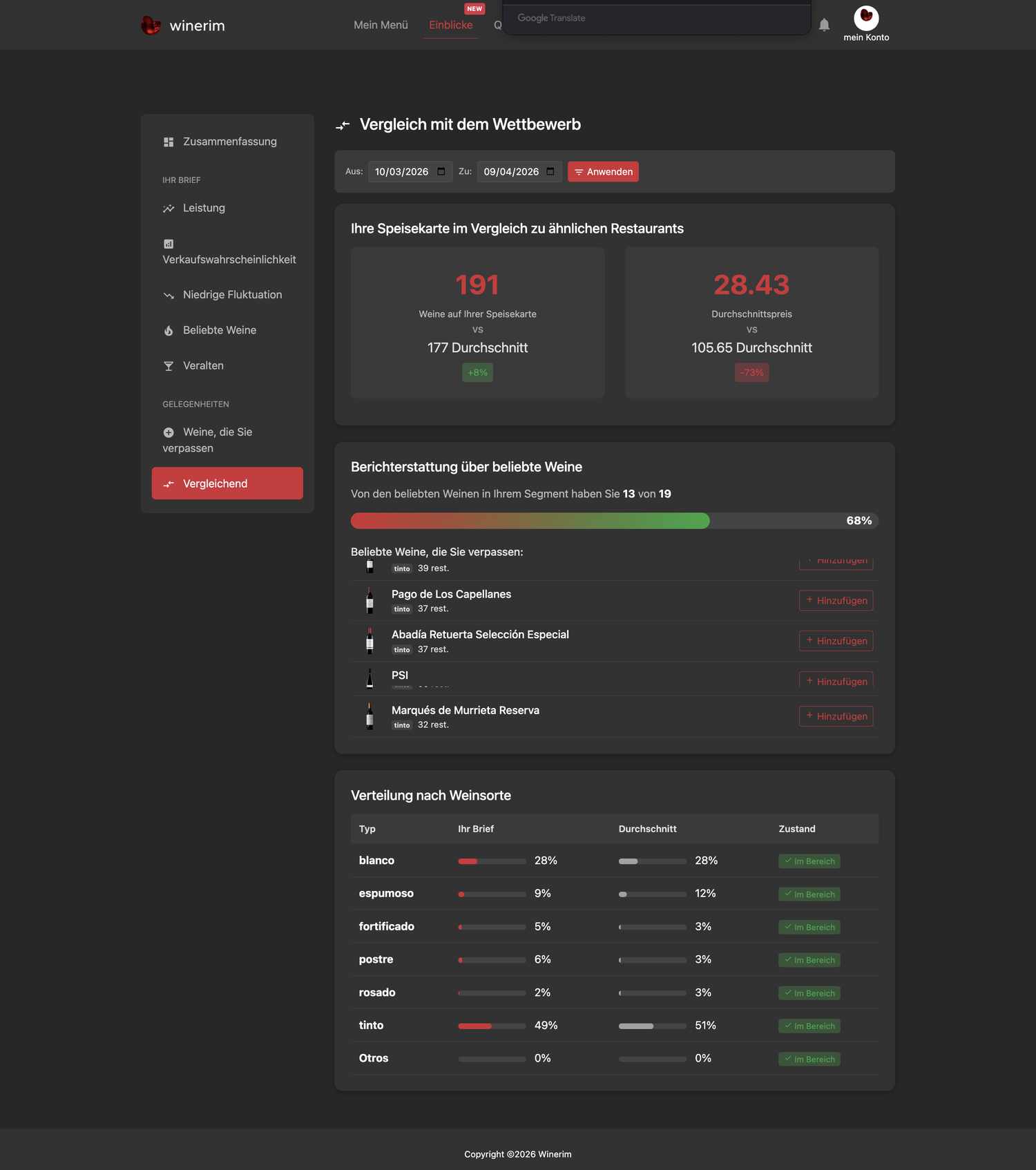The height and width of the screenshot is (1170, 1036).
Task: Add Marqués de Murrieta Reserva wine
Action: click(x=836, y=716)
